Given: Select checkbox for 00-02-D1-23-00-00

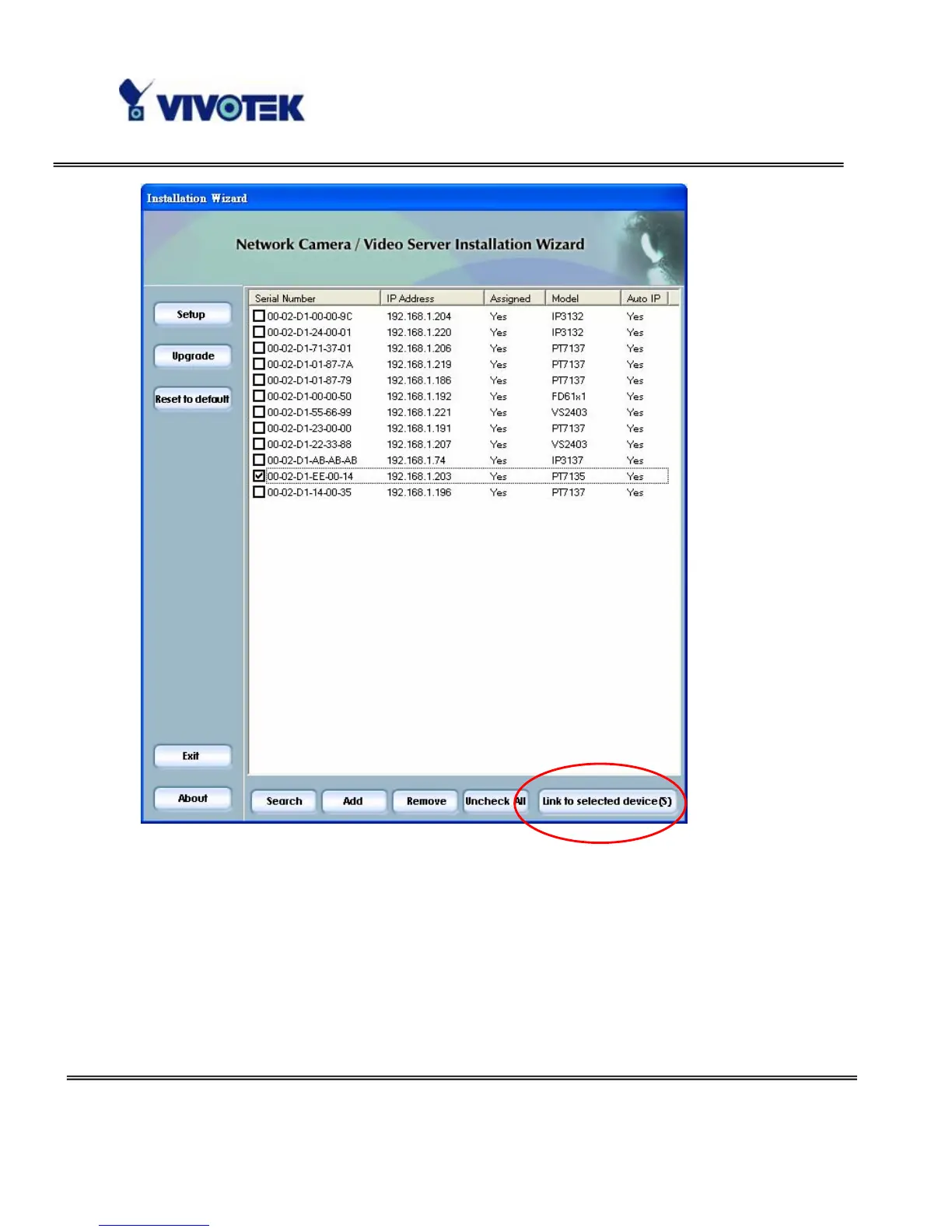Looking at the screenshot, I should (x=259, y=428).
